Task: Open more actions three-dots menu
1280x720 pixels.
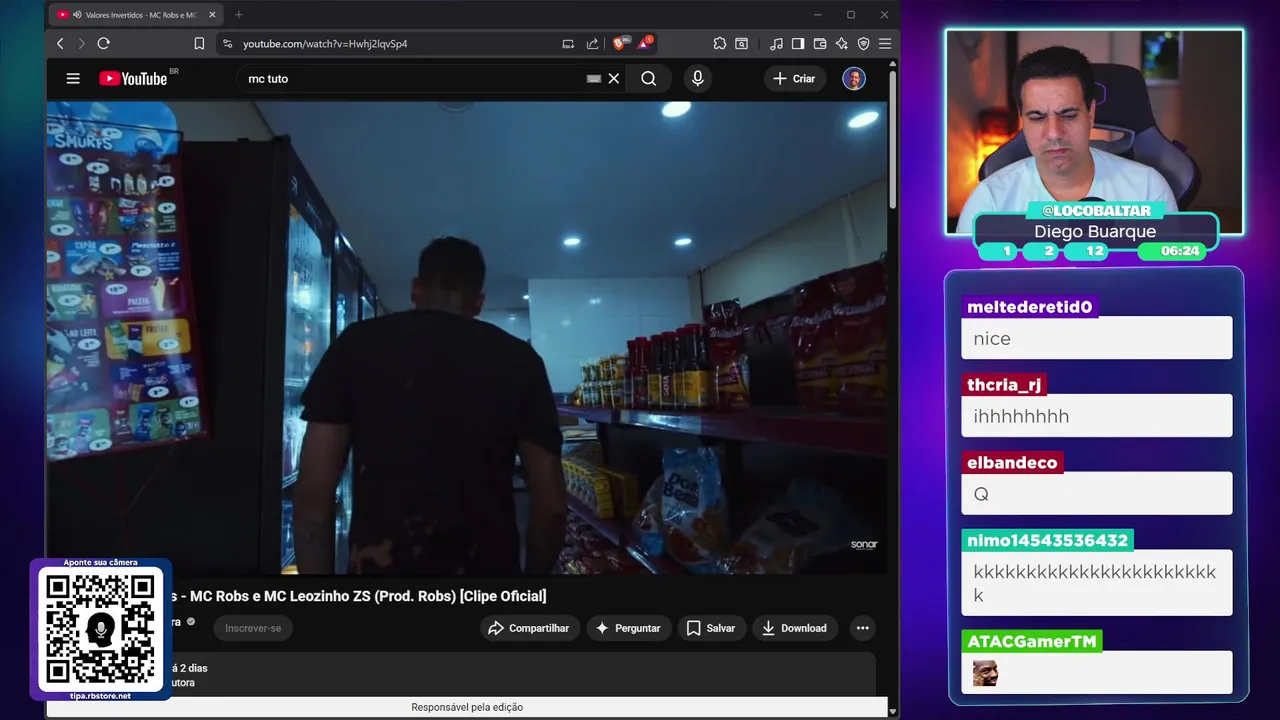Action: [x=863, y=628]
